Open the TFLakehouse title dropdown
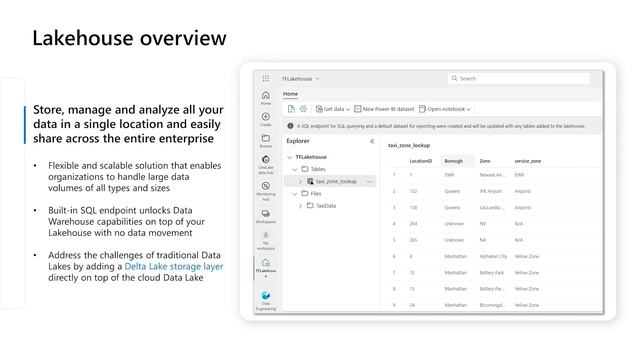 (318, 79)
